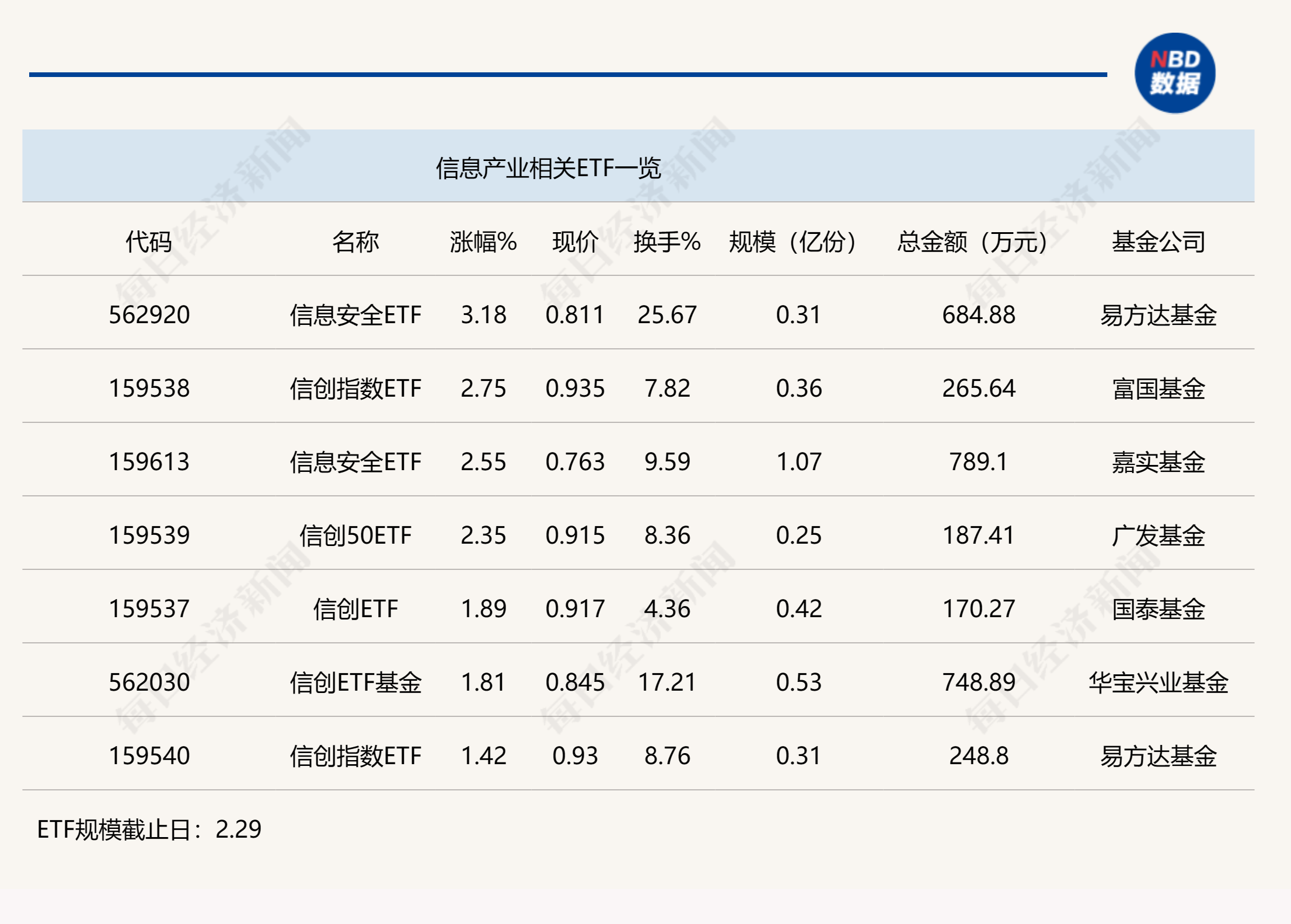Select turnover value 4.36
1291x924 pixels.
(667, 609)
